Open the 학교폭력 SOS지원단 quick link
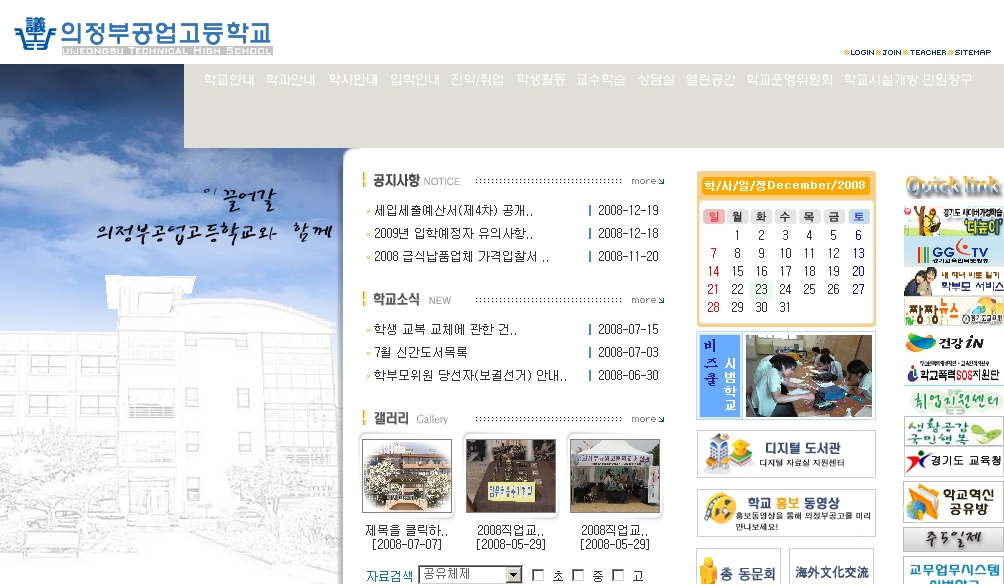Screen dimensions: 1004x584 pos(952,373)
